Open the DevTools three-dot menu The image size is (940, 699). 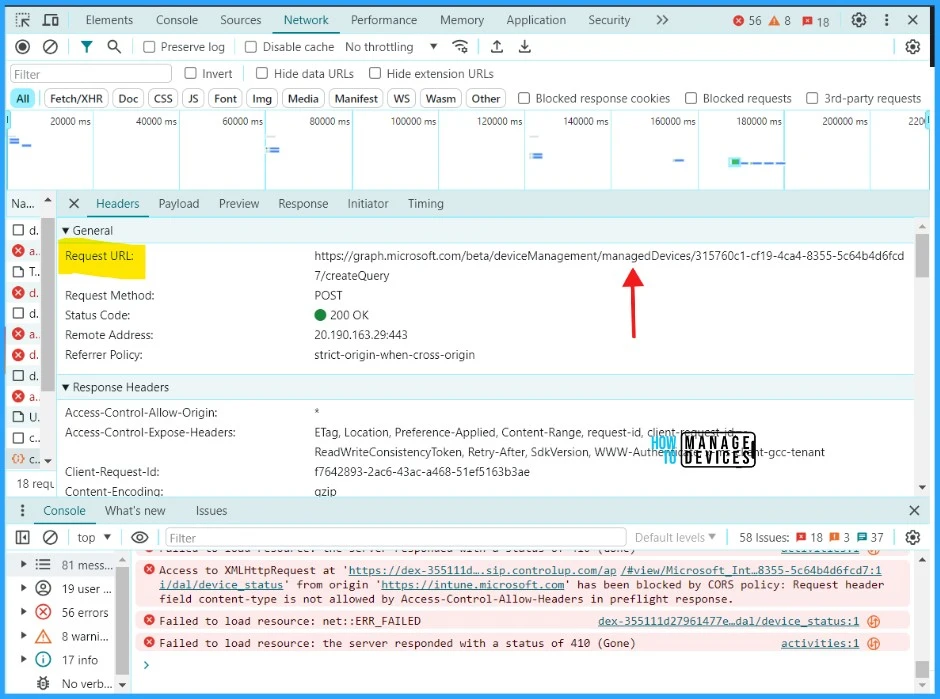(x=887, y=20)
